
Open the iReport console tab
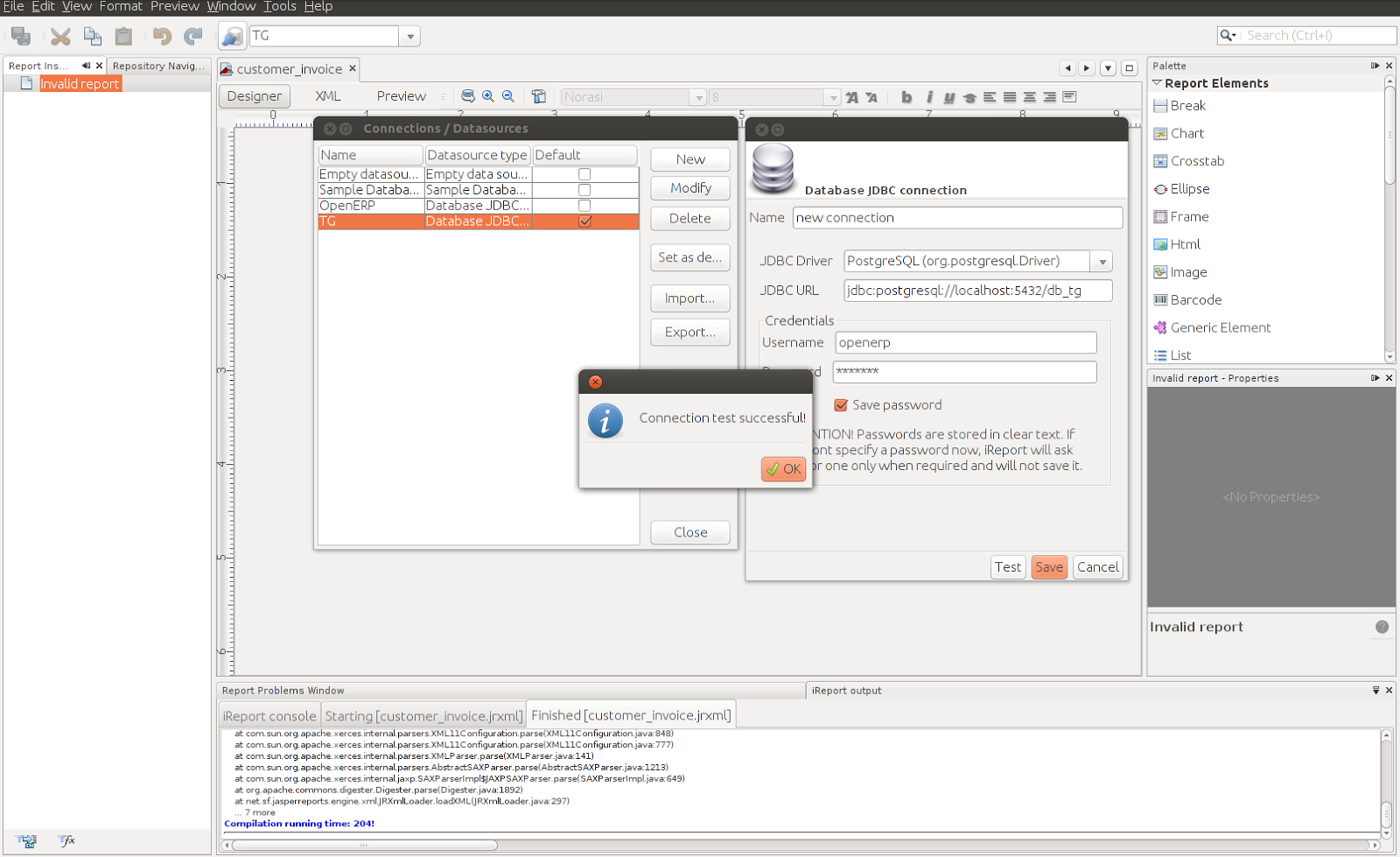[269, 715]
